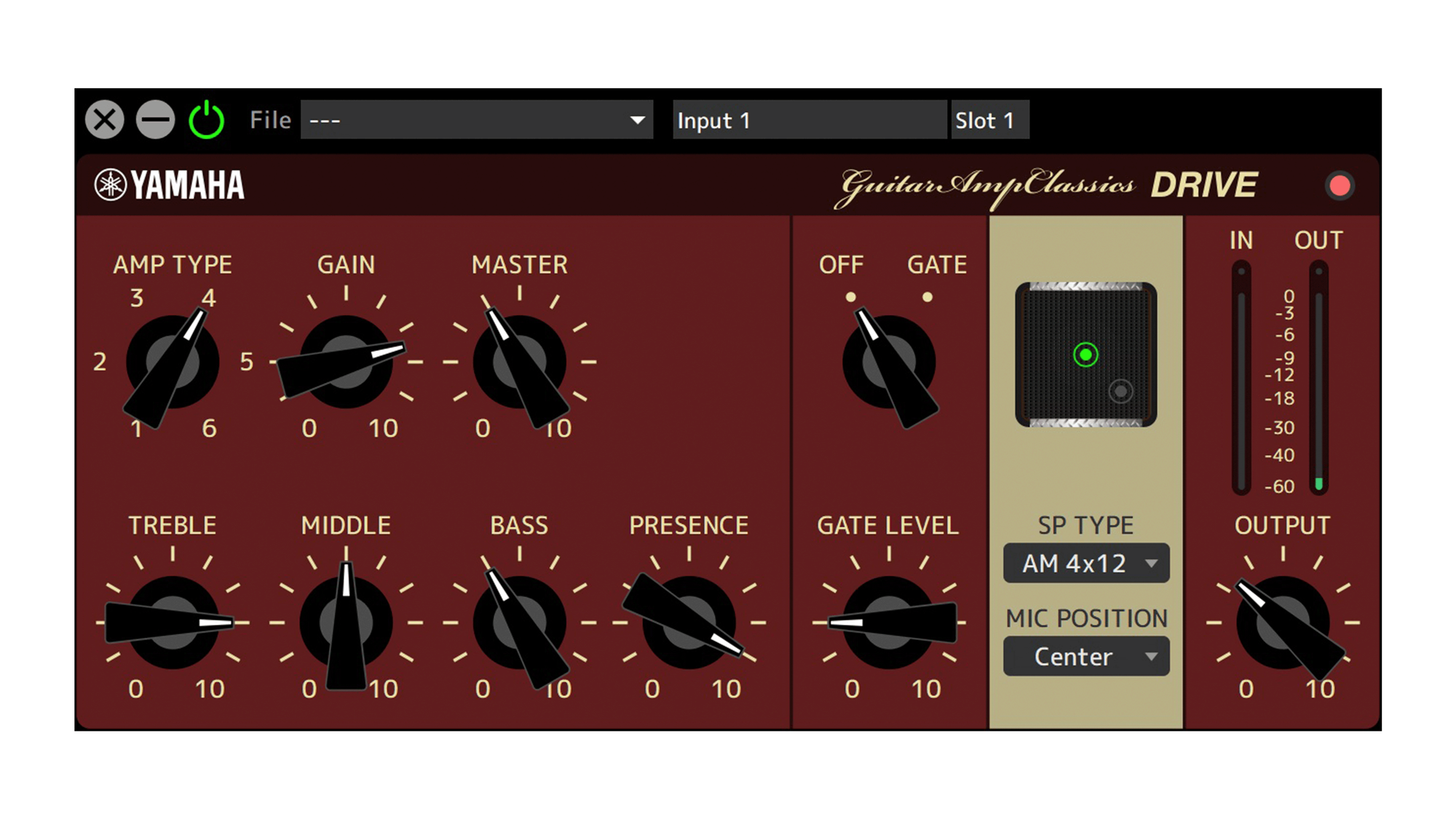The image size is (1456, 819).
Task: Open the SP TYPE dropdown showing AM 4x12
Action: click(x=1085, y=563)
